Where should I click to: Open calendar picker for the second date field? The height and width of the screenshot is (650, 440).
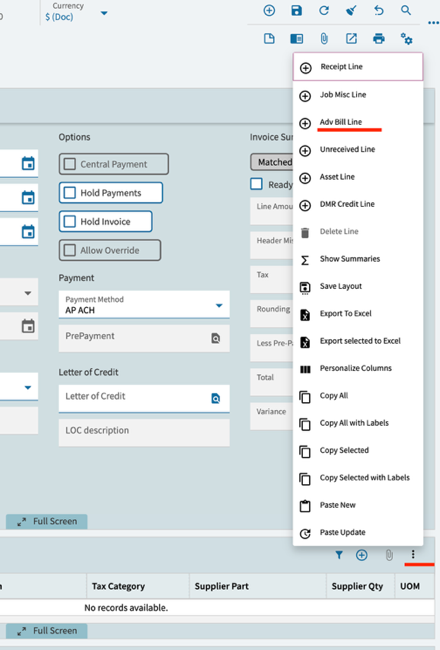click(x=28, y=197)
